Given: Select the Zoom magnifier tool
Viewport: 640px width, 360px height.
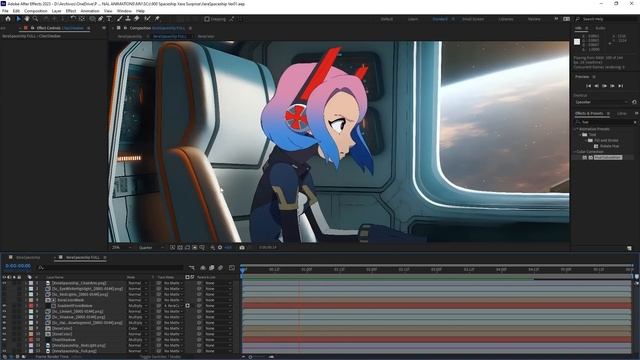Looking at the screenshot, I should (x=36, y=19).
